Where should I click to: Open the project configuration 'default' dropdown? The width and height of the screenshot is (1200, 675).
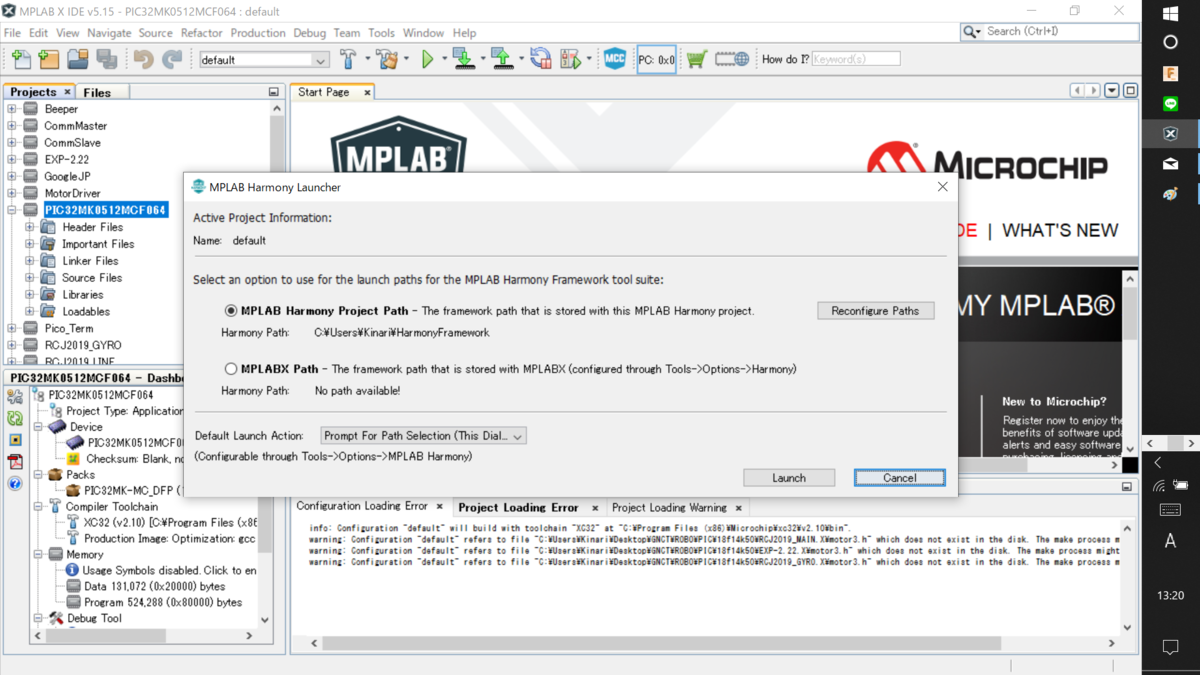pos(264,60)
